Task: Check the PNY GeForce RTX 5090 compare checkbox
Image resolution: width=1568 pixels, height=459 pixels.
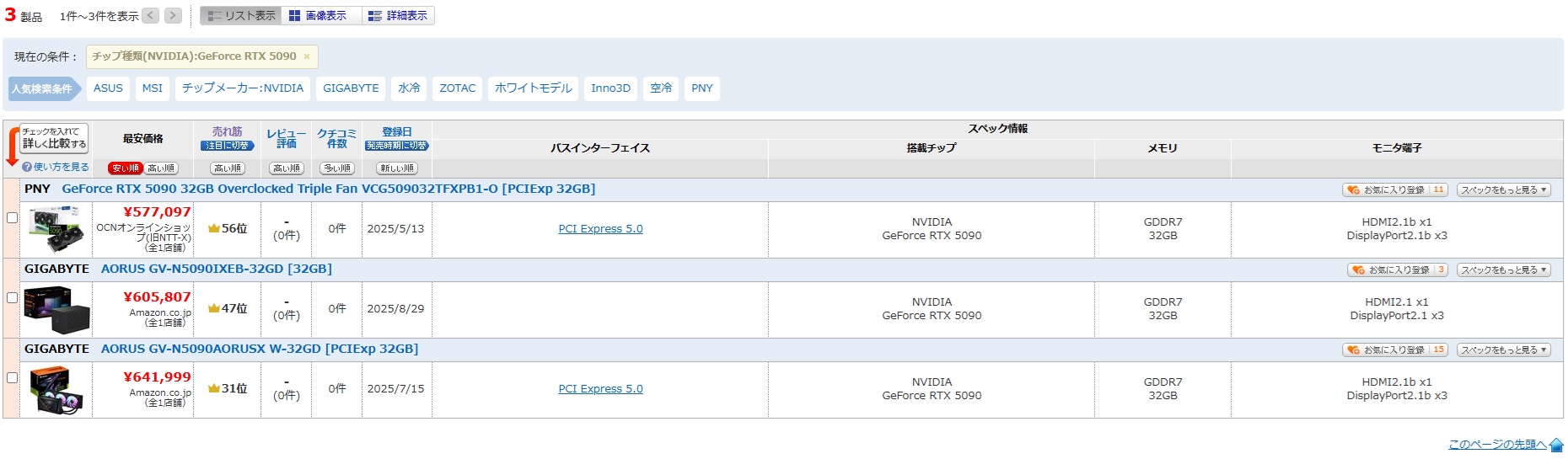Action: click(x=12, y=217)
